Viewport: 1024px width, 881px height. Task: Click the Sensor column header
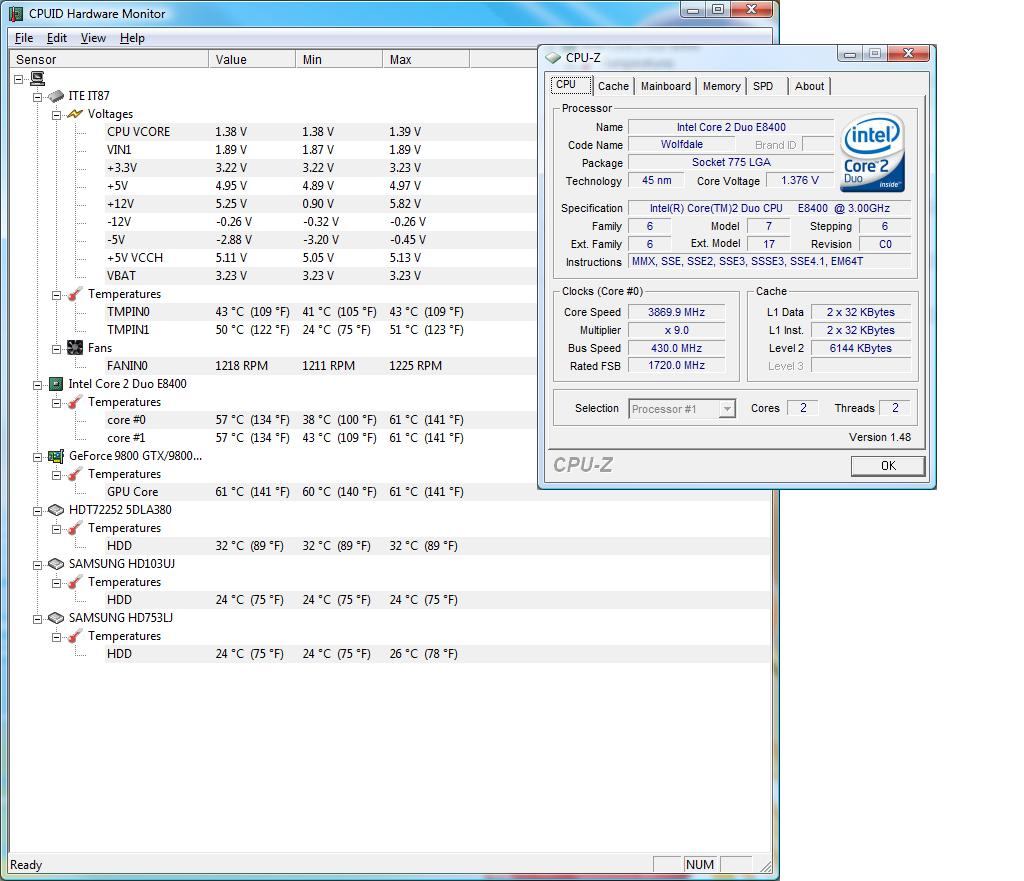pyautogui.click(x=109, y=59)
